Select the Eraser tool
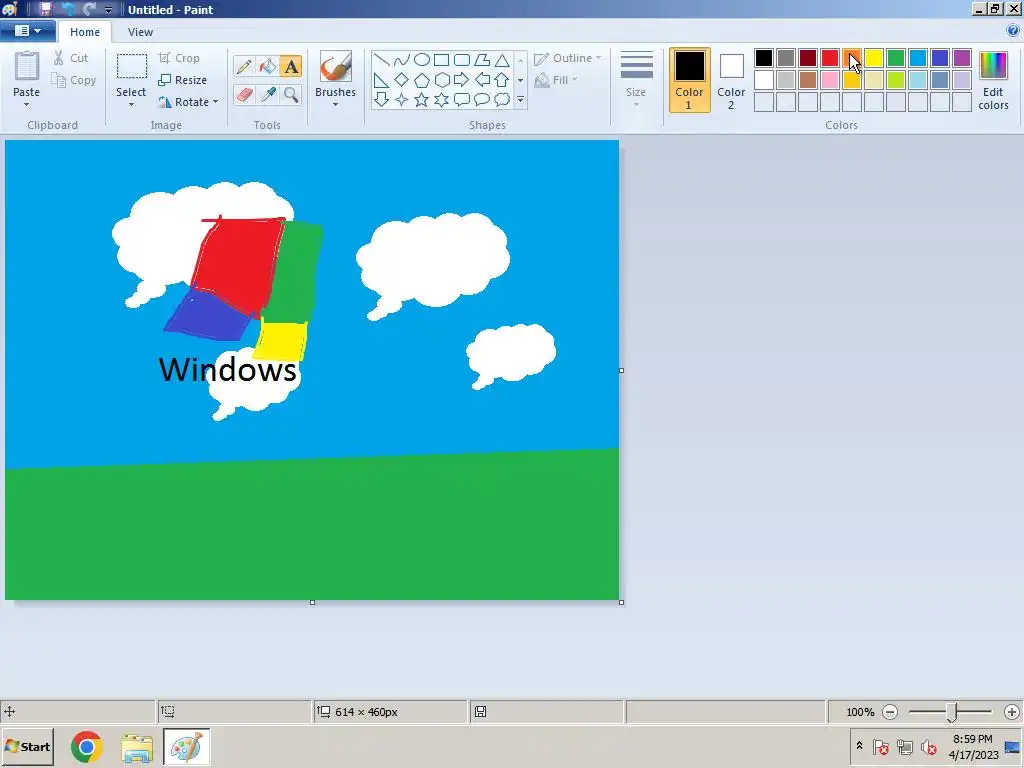The width and height of the screenshot is (1024, 768). (x=244, y=95)
